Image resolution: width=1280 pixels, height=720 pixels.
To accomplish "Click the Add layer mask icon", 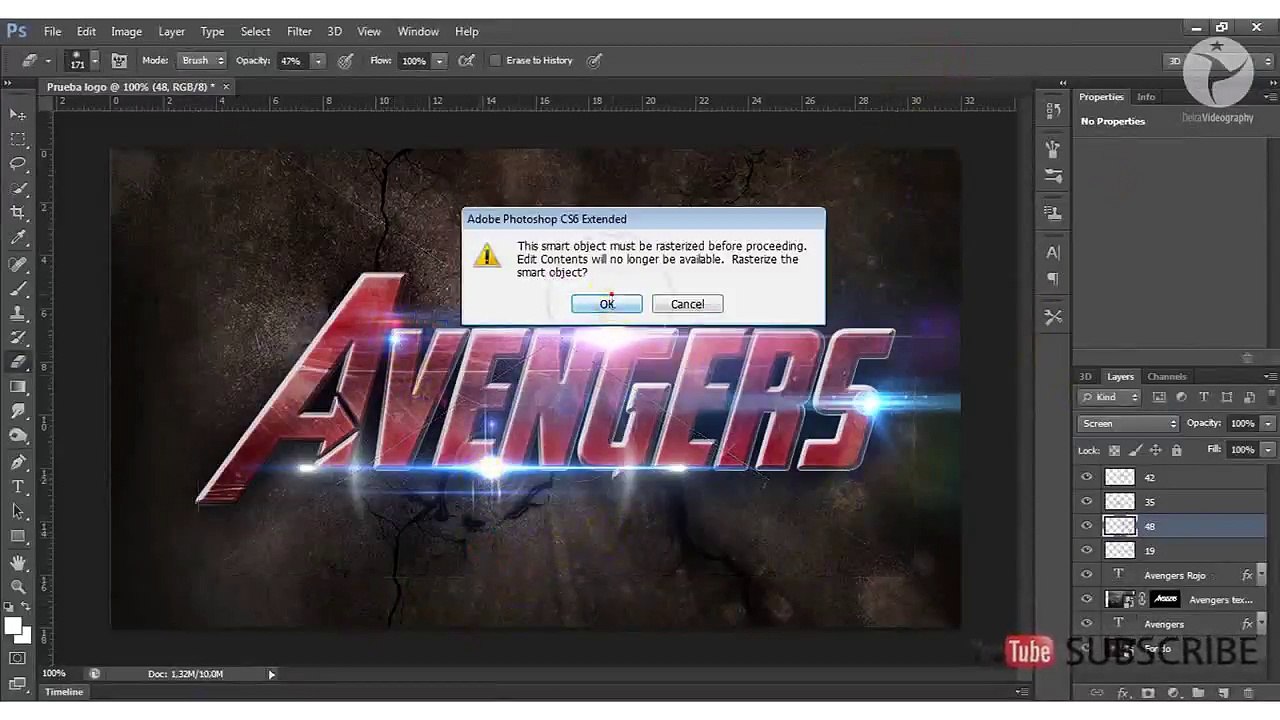I will pyautogui.click(x=1148, y=693).
